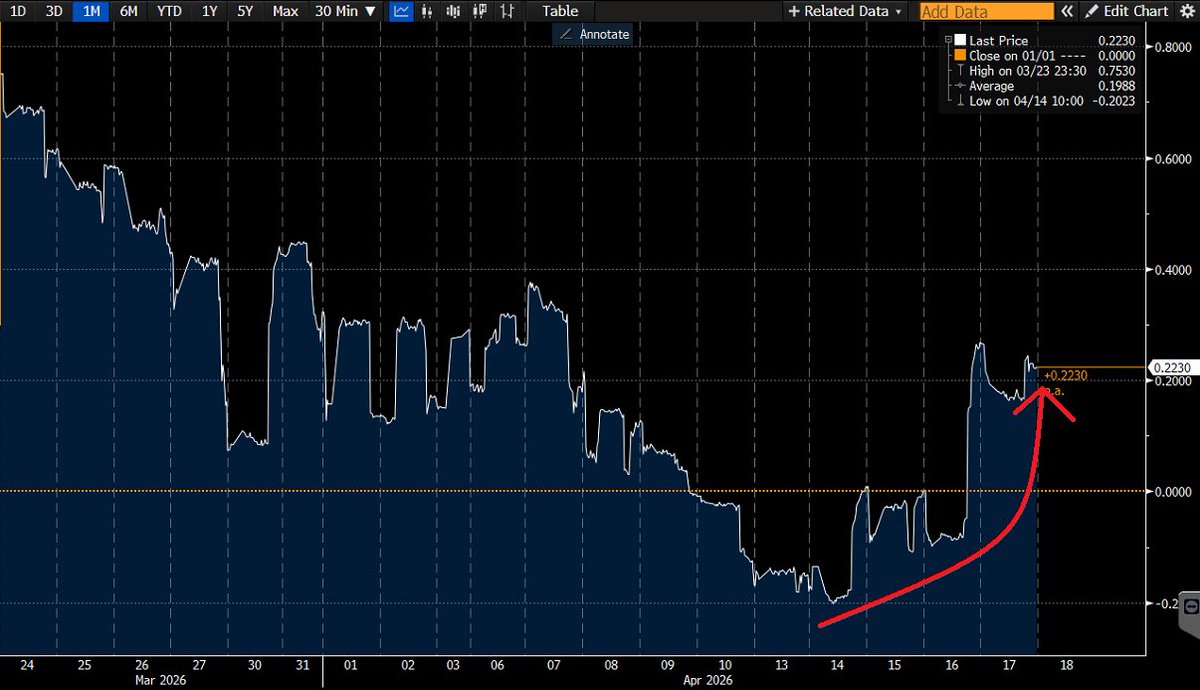
Task: Select the 1Y time range
Action: [x=209, y=11]
